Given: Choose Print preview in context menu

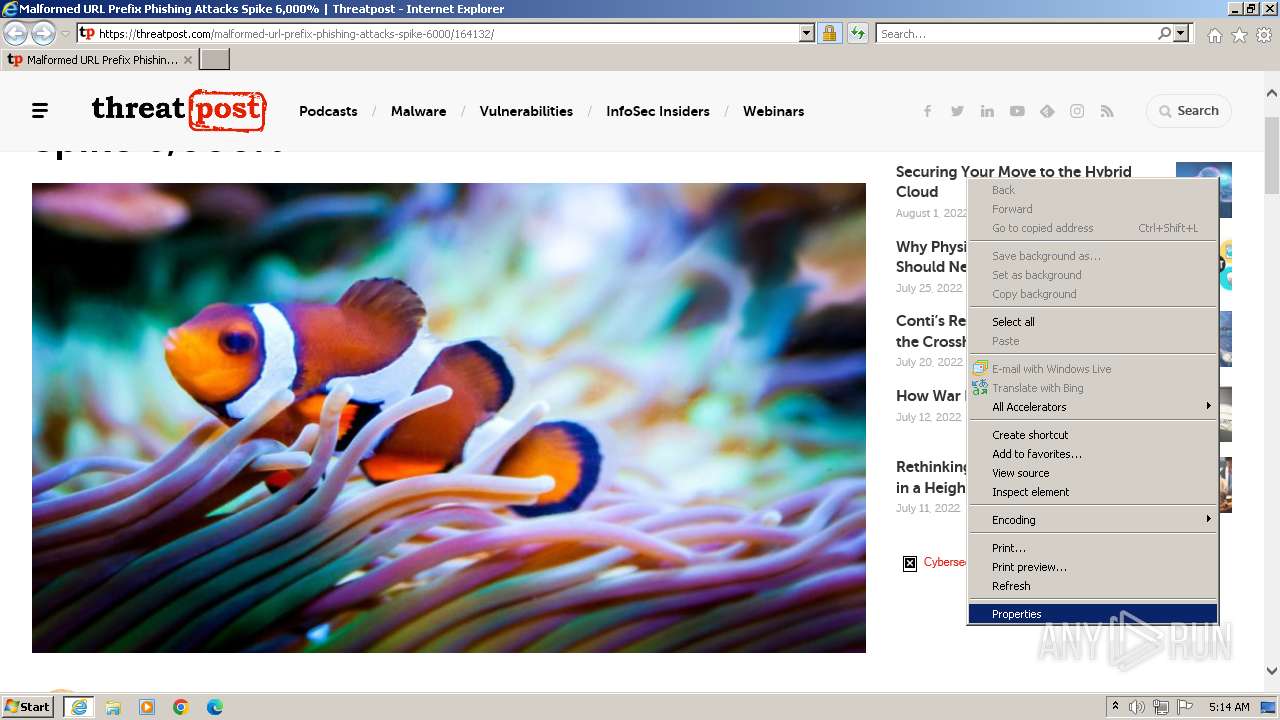Looking at the screenshot, I should tap(1093, 567).
